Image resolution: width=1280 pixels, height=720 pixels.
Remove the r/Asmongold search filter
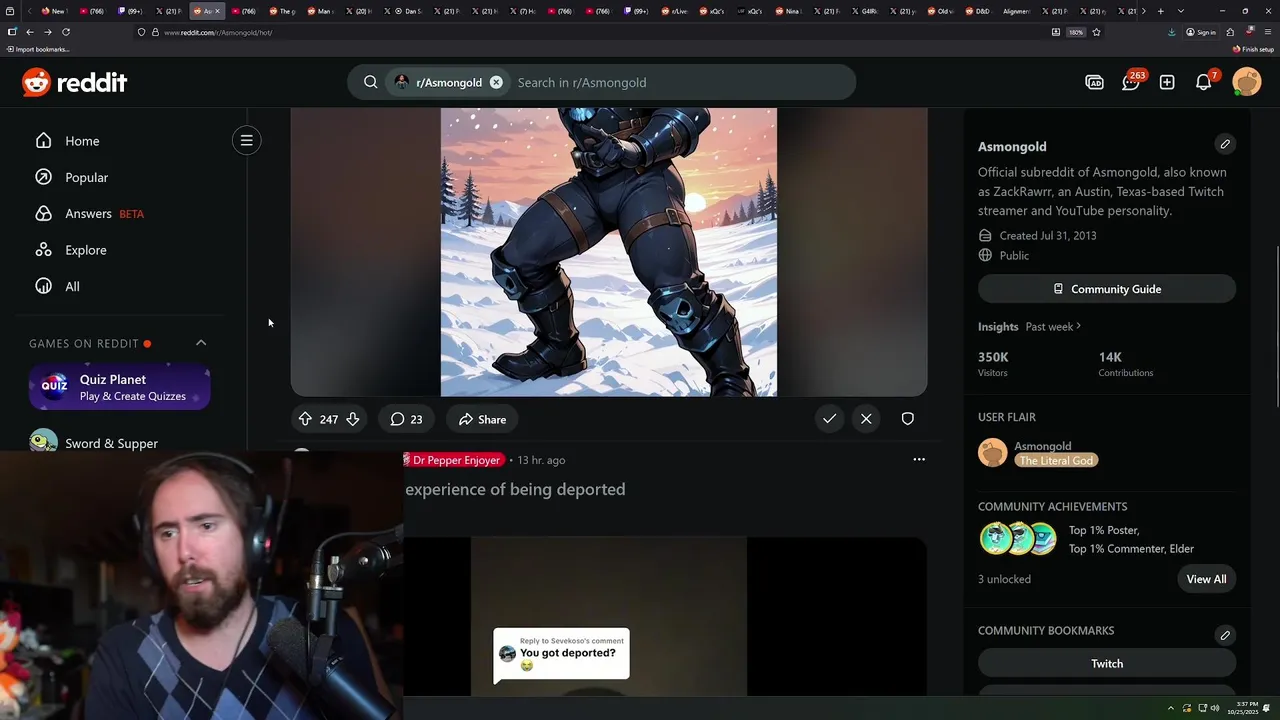coord(496,82)
